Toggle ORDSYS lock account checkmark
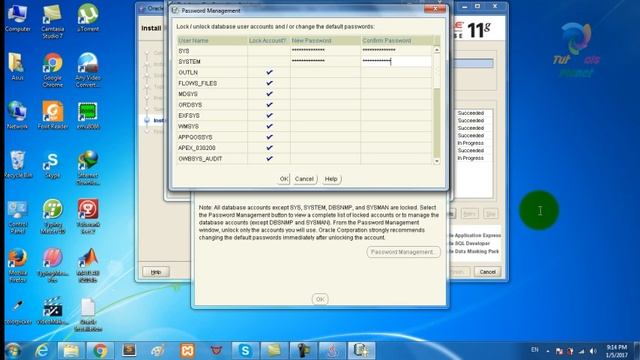This screenshot has width=640, height=360. click(269, 104)
